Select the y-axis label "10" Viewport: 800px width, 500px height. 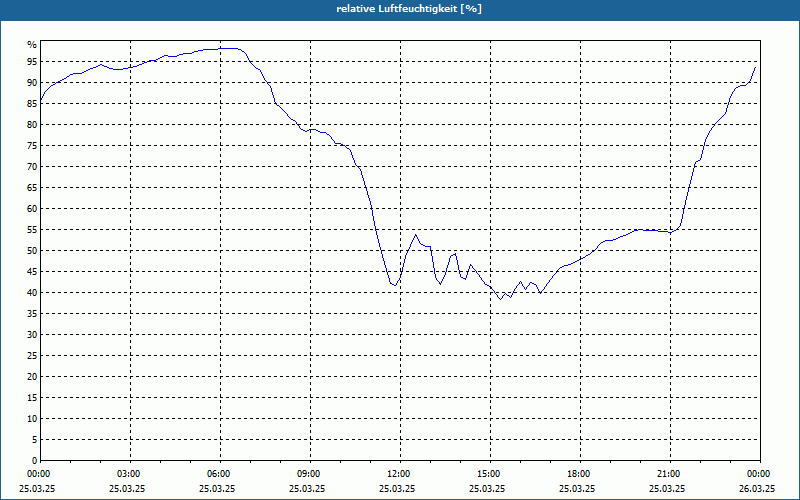pyautogui.click(x=32, y=418)
